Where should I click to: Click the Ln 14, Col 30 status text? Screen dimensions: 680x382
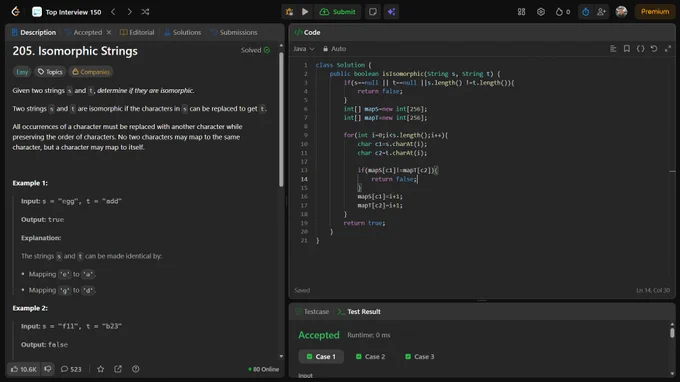(653, 291)
